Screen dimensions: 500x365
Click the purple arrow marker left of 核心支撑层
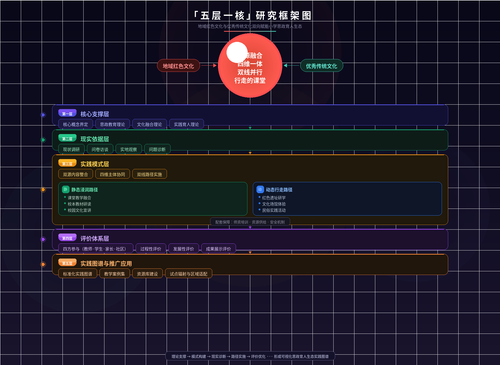43,115
